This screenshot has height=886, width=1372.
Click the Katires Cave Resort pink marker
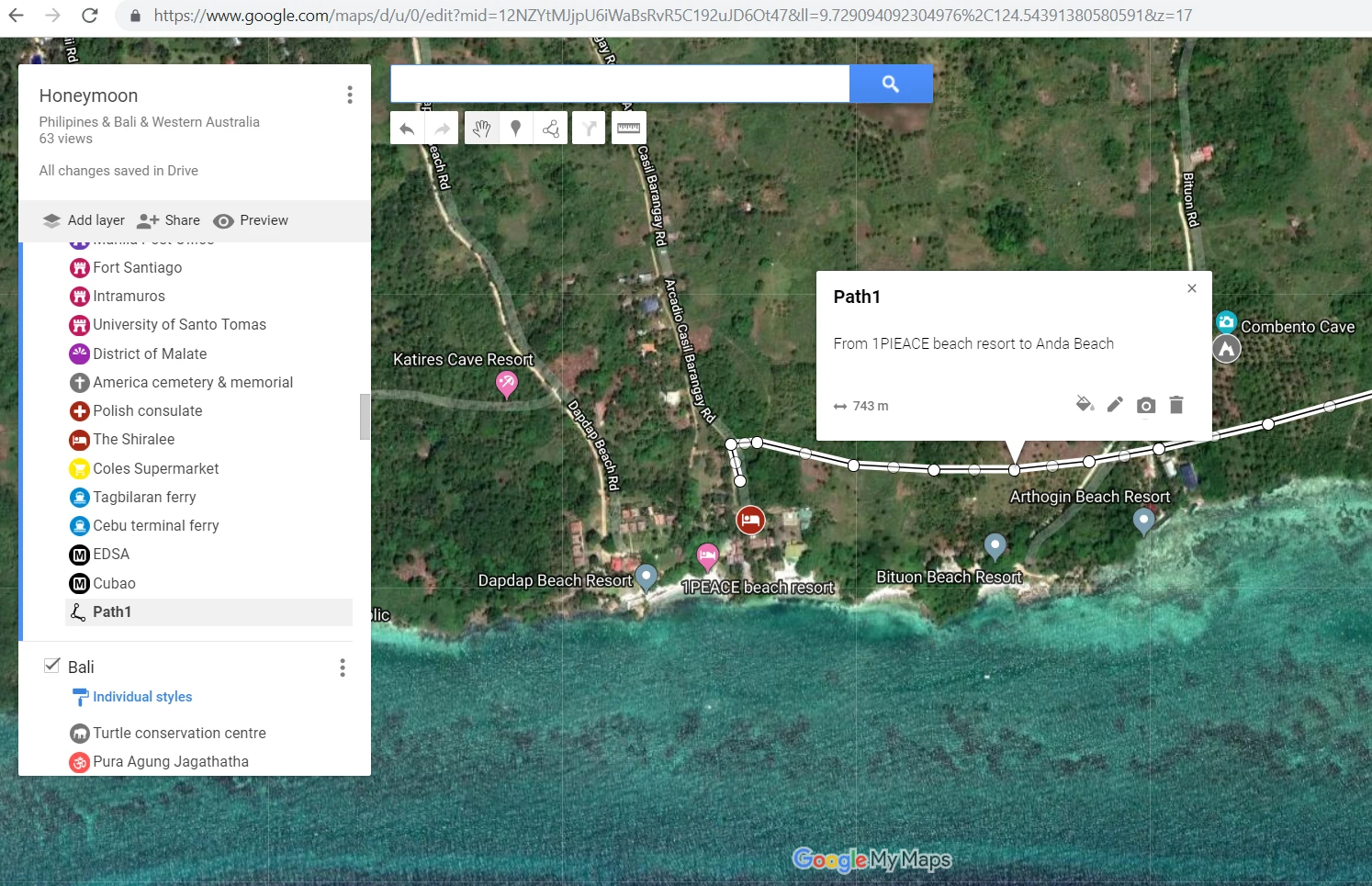[506, 383]
